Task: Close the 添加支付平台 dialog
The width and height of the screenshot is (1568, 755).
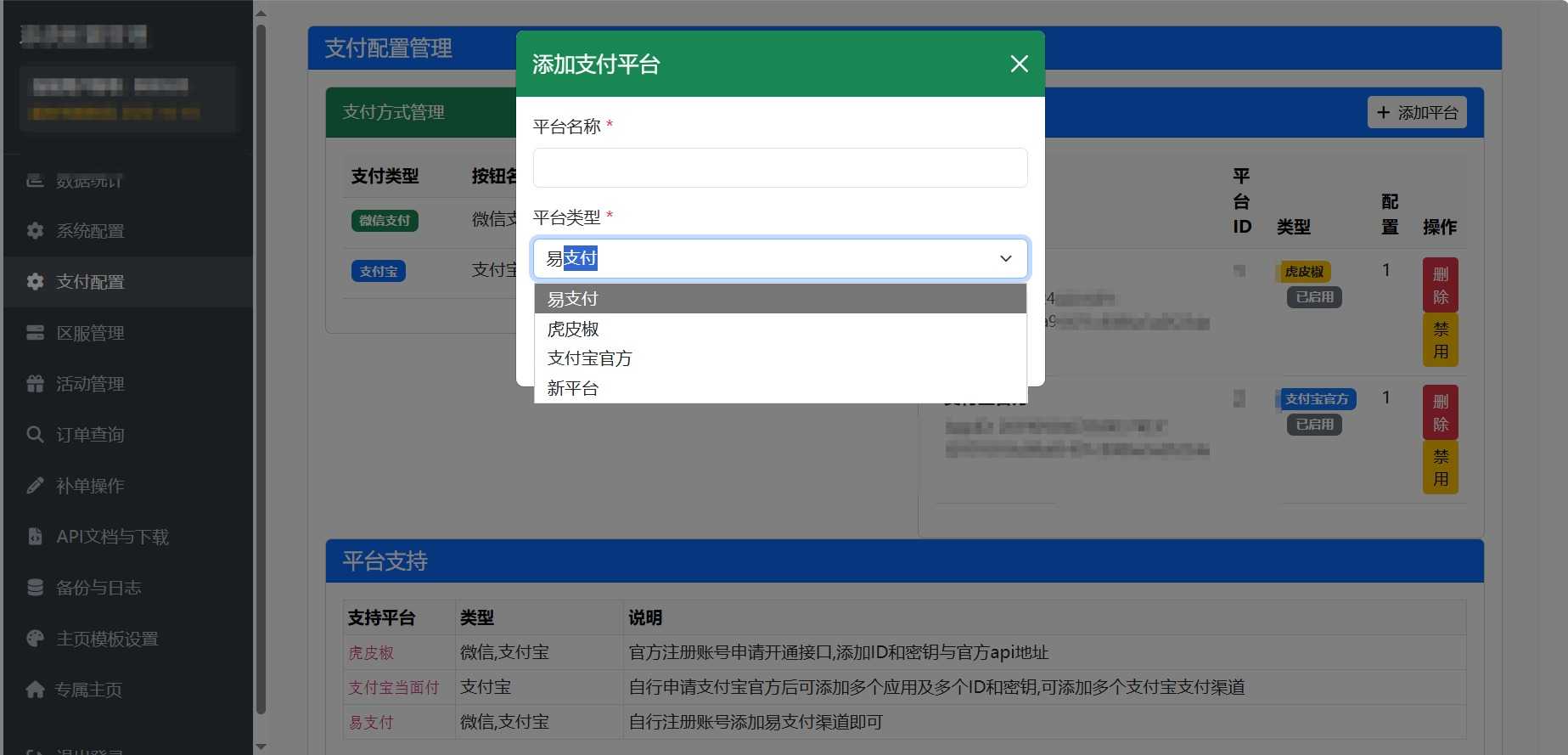Action: [x=1019, y=64]
